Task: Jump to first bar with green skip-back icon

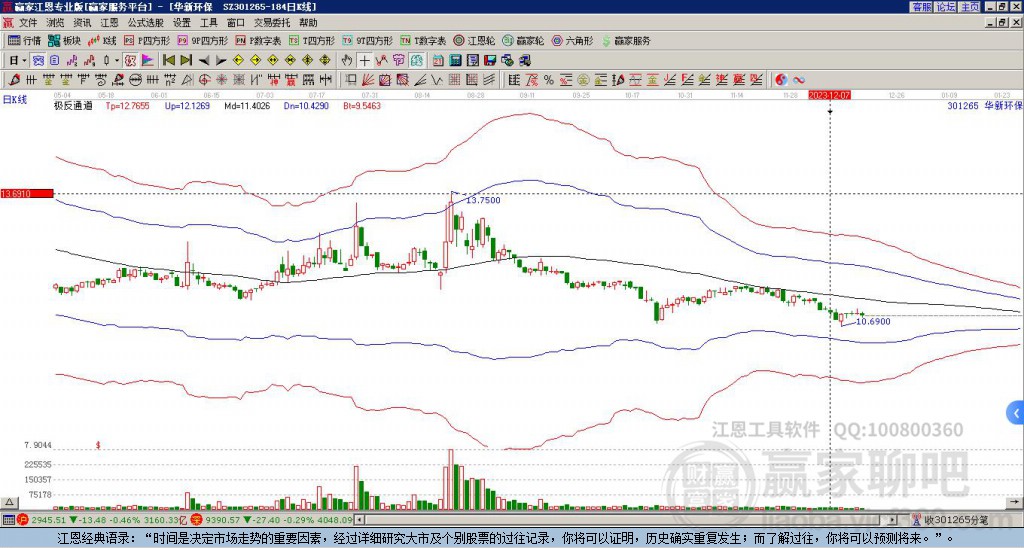Action: [x=168, y=61]
